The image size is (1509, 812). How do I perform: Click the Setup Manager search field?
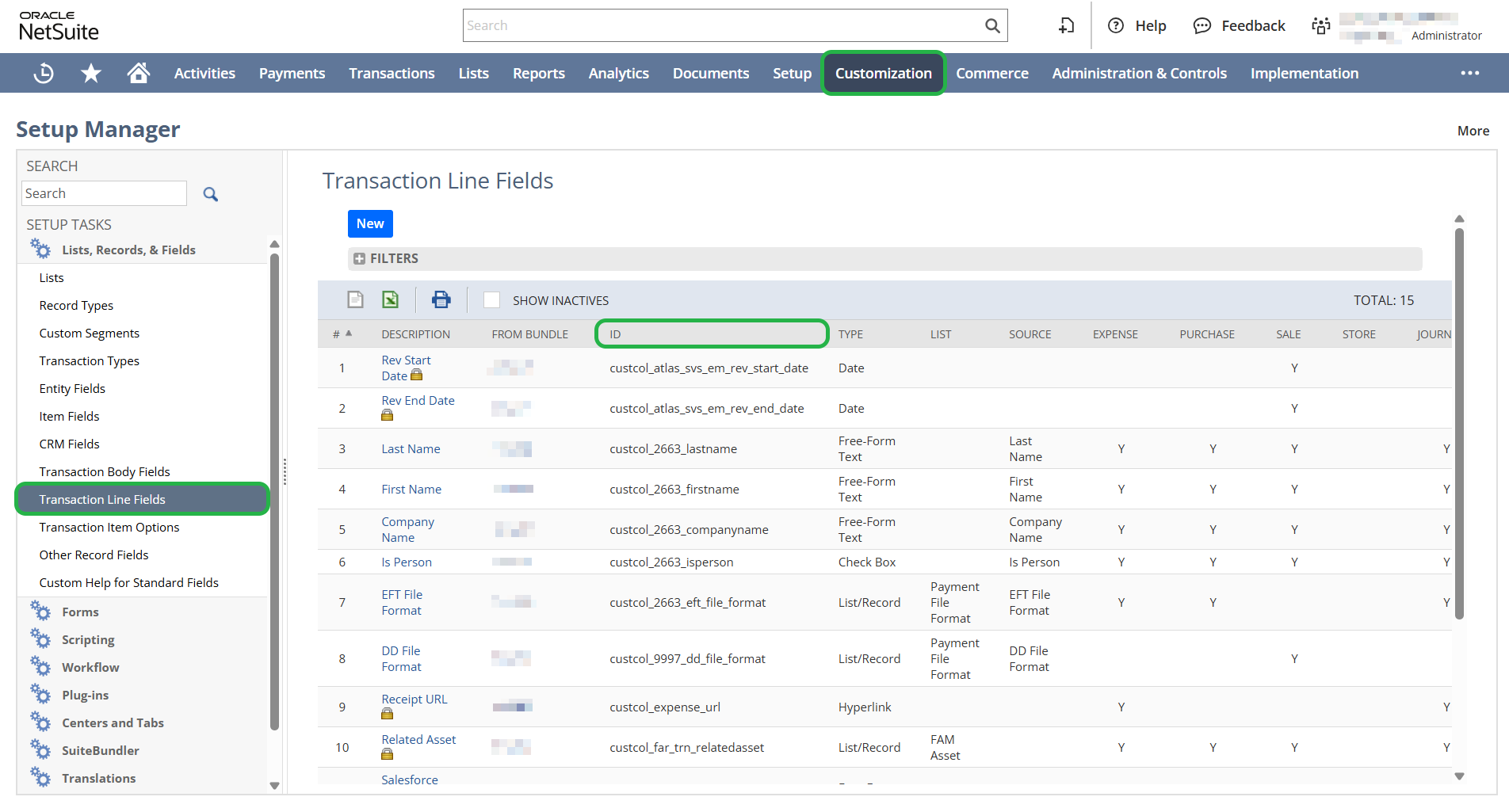click(104, 193)
